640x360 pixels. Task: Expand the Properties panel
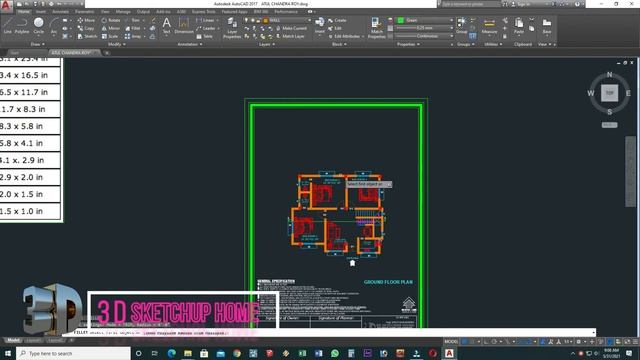pyautogui.click(x=408, y=44)
